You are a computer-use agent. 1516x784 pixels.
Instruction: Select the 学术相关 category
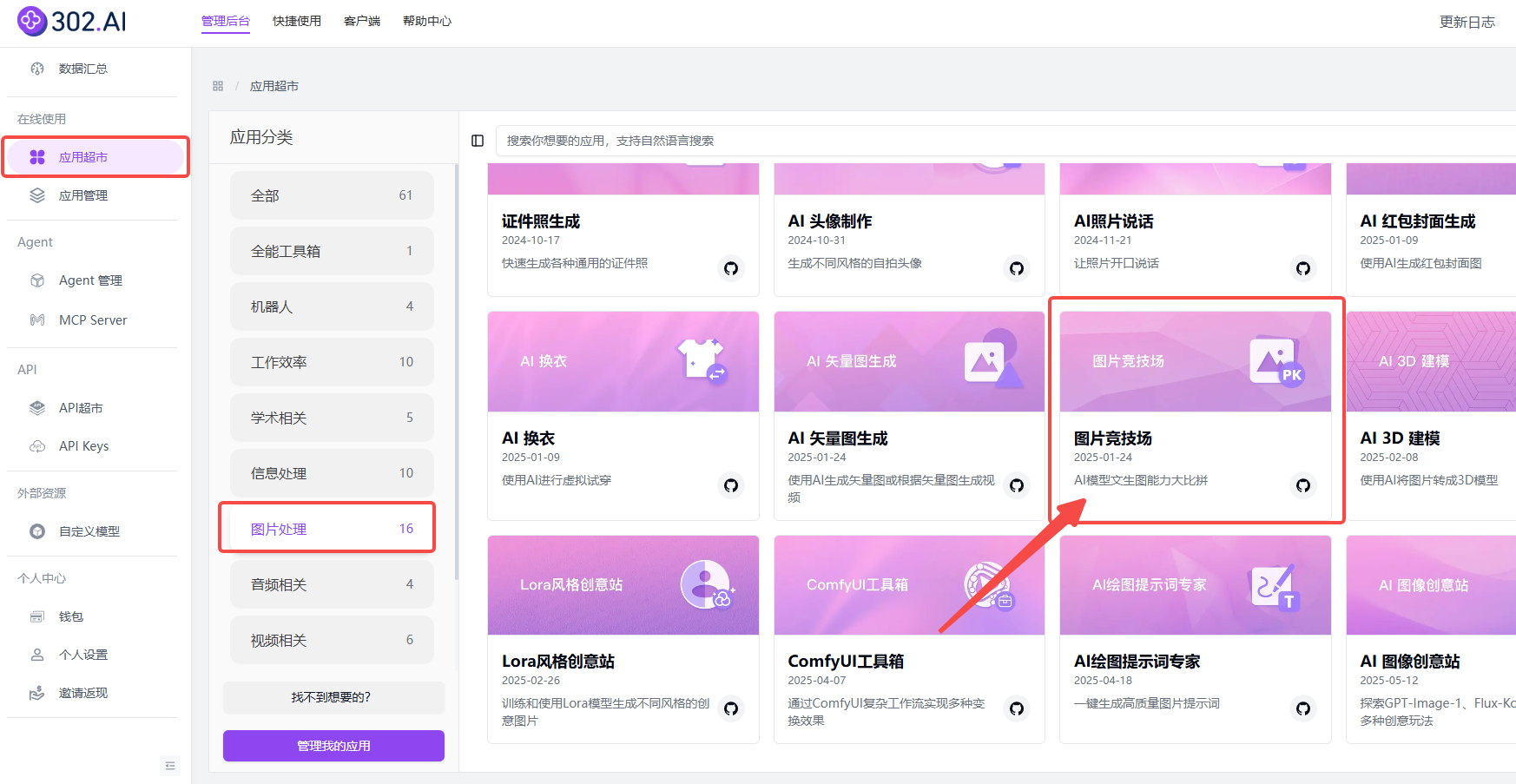point(332,418)
